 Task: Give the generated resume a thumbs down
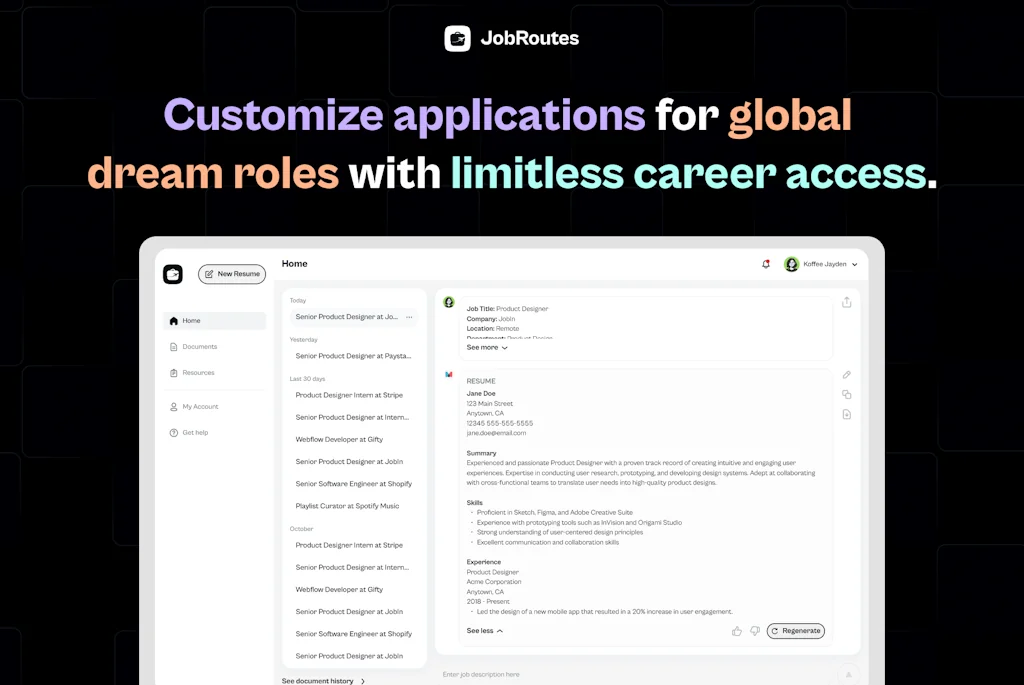(755, 631)
